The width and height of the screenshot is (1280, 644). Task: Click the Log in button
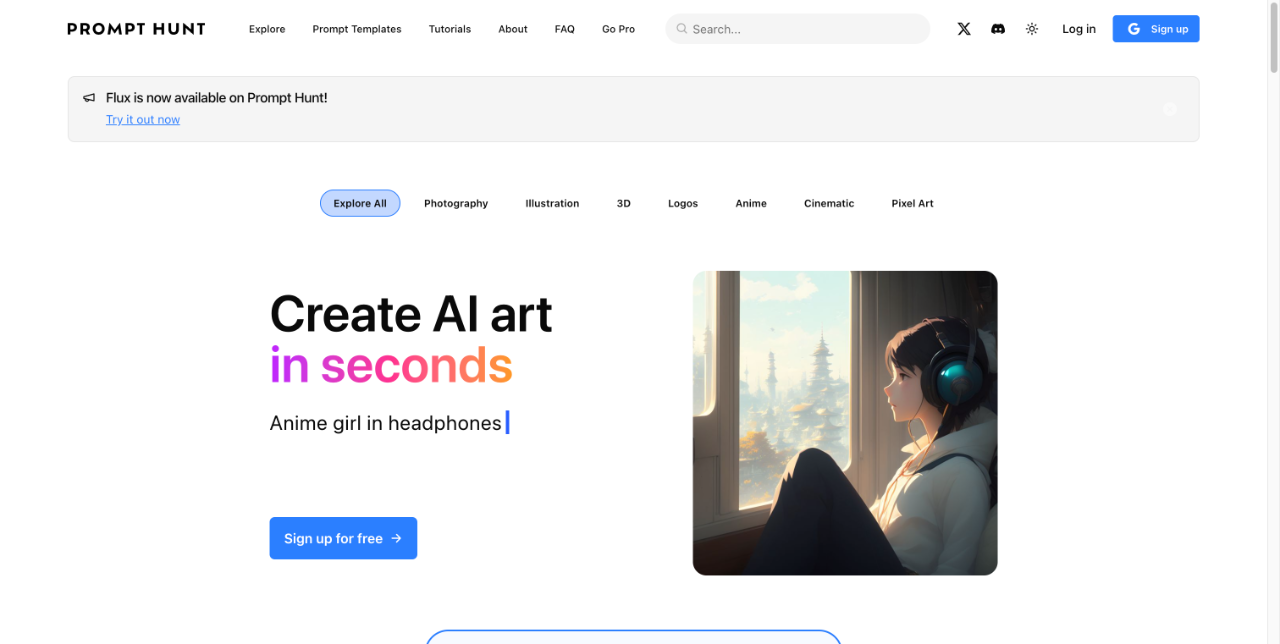[1079, 29]
